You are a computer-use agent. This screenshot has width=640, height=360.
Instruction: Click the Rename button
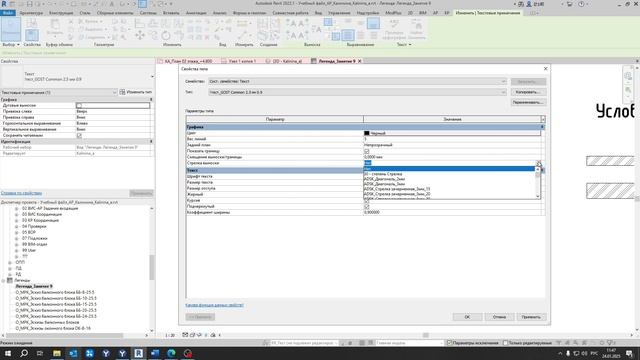point(528,102)
